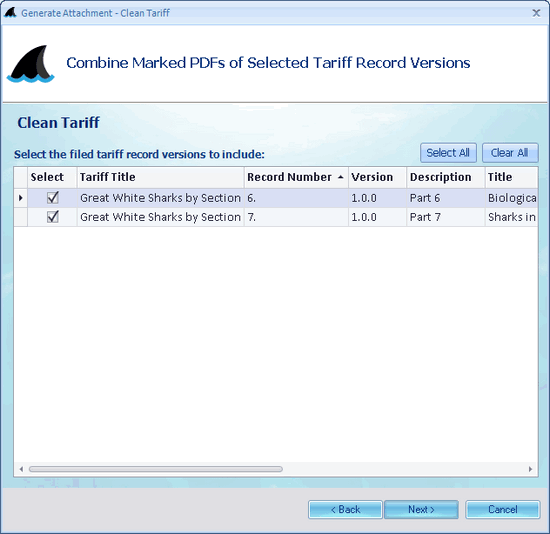This screenshot has width=550, height=534.
Task: Uncheck the Select box for record 6
Action: [53, 198]
